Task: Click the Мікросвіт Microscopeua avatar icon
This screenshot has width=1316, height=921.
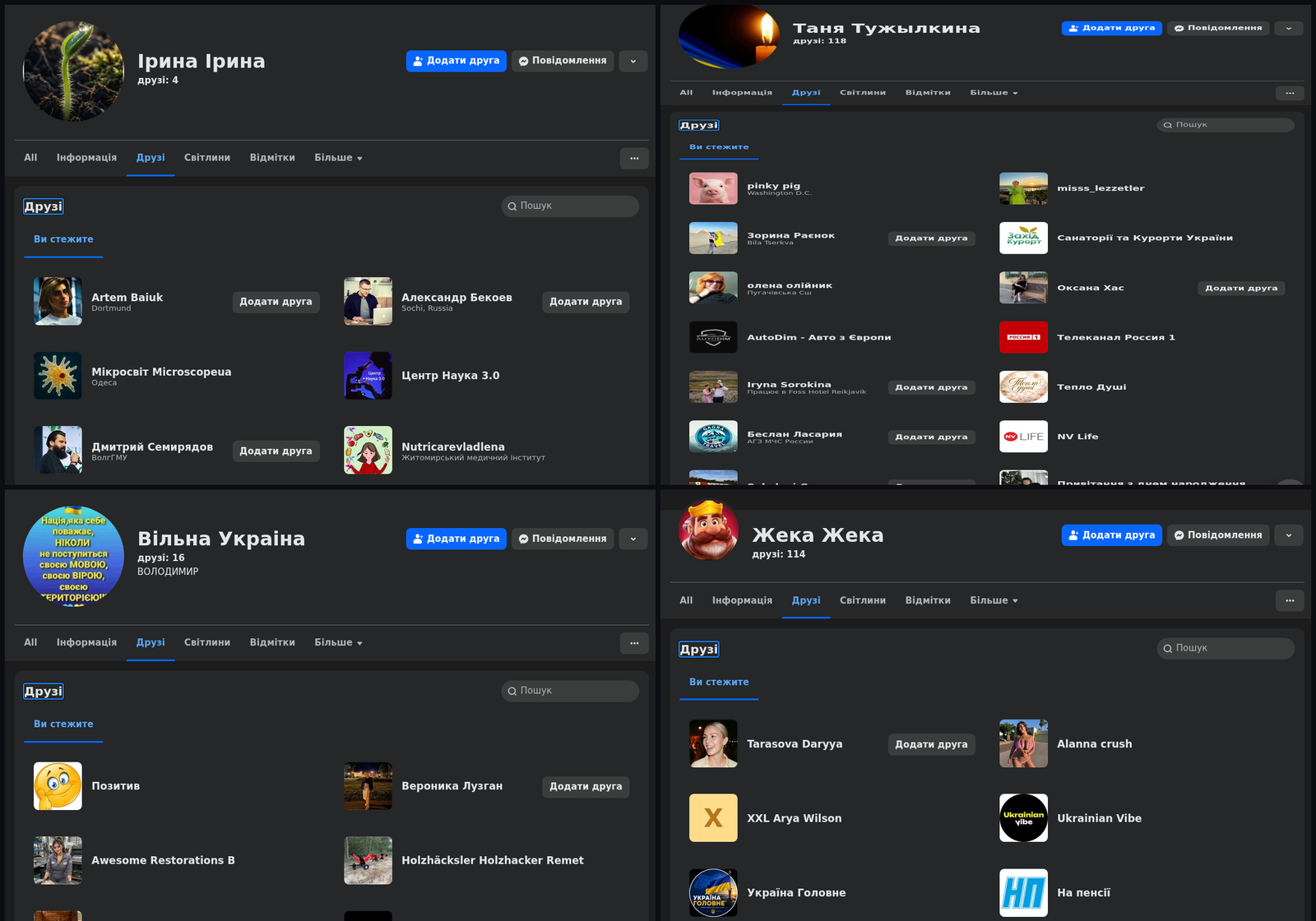Action: (58, 376)
